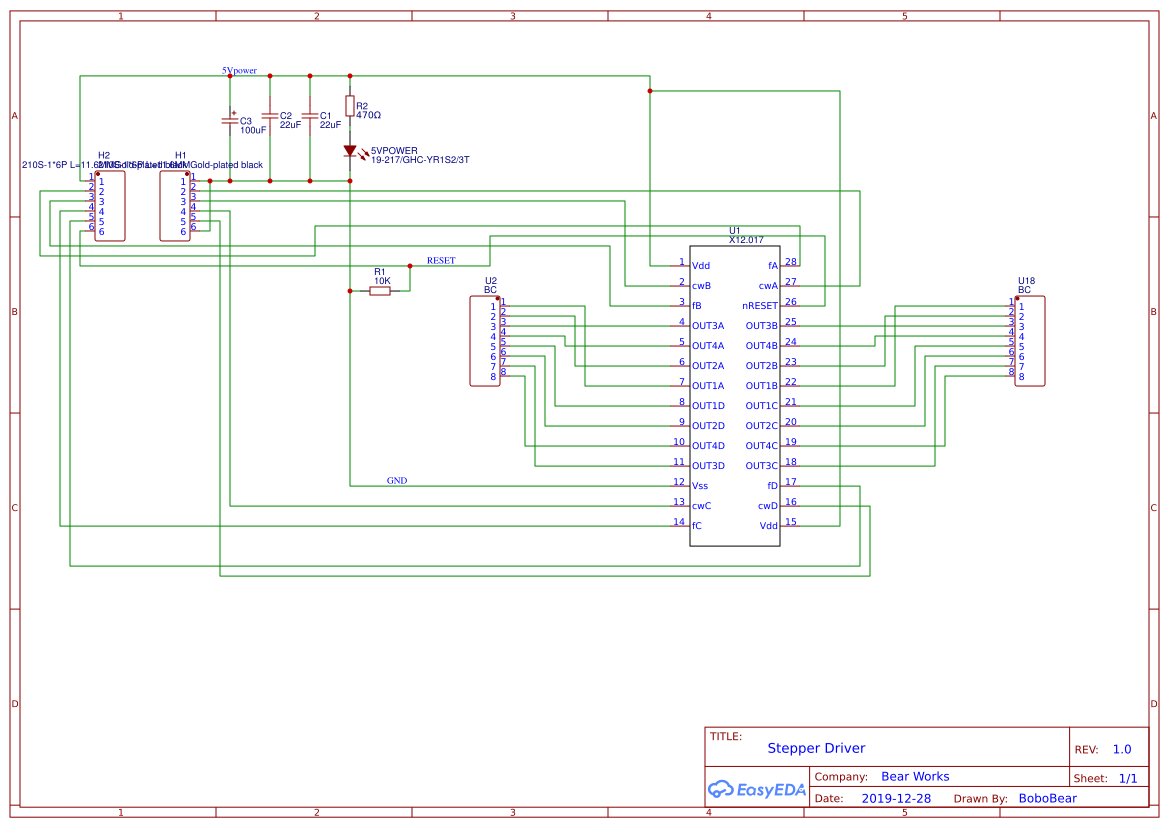Viewport: 1169px width, 828px height.
Task: Click the date 2019-12-28 field
Action: click(896, 799)
